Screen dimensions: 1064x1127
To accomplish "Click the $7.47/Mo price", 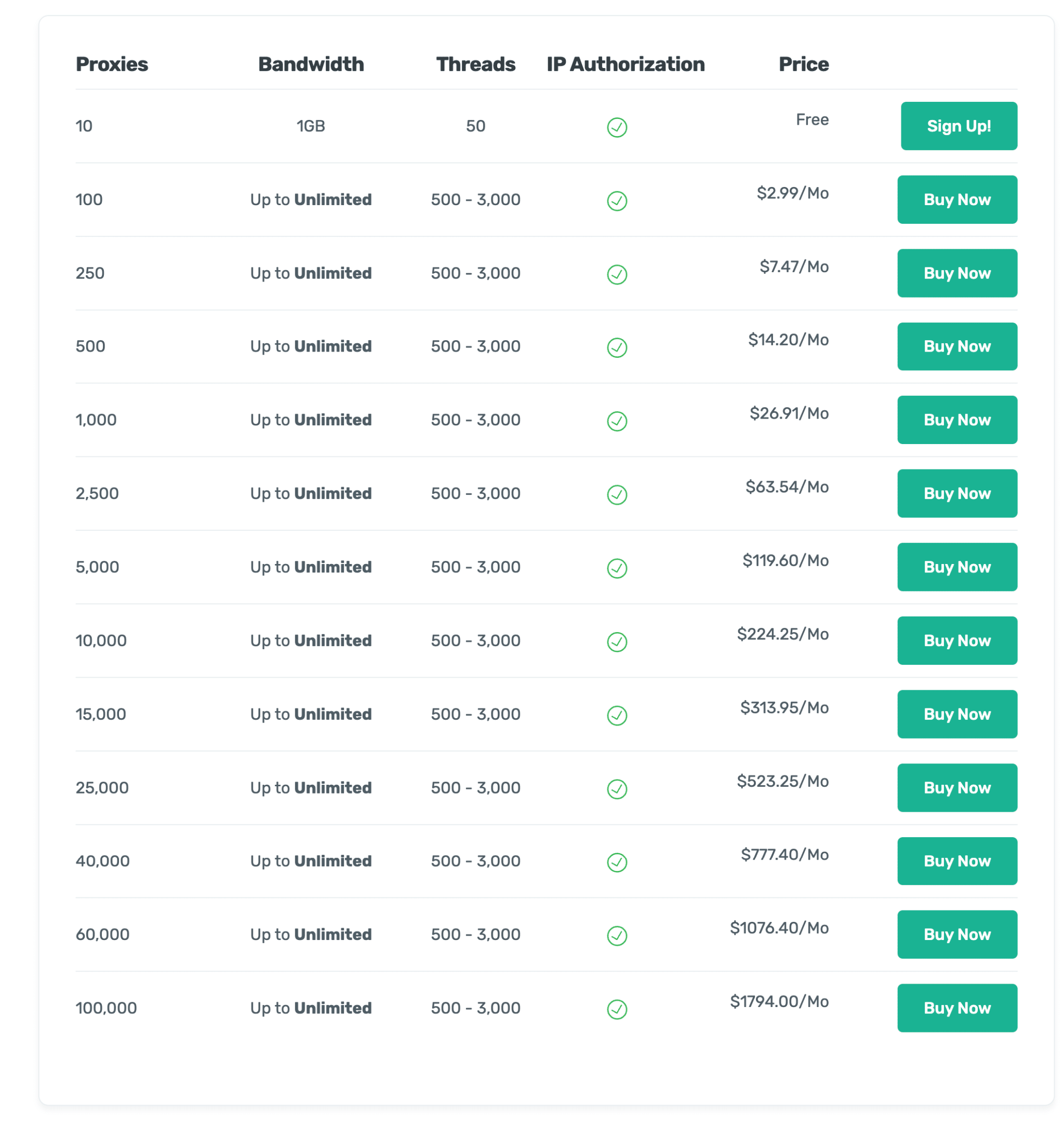I will pos(794,266).
